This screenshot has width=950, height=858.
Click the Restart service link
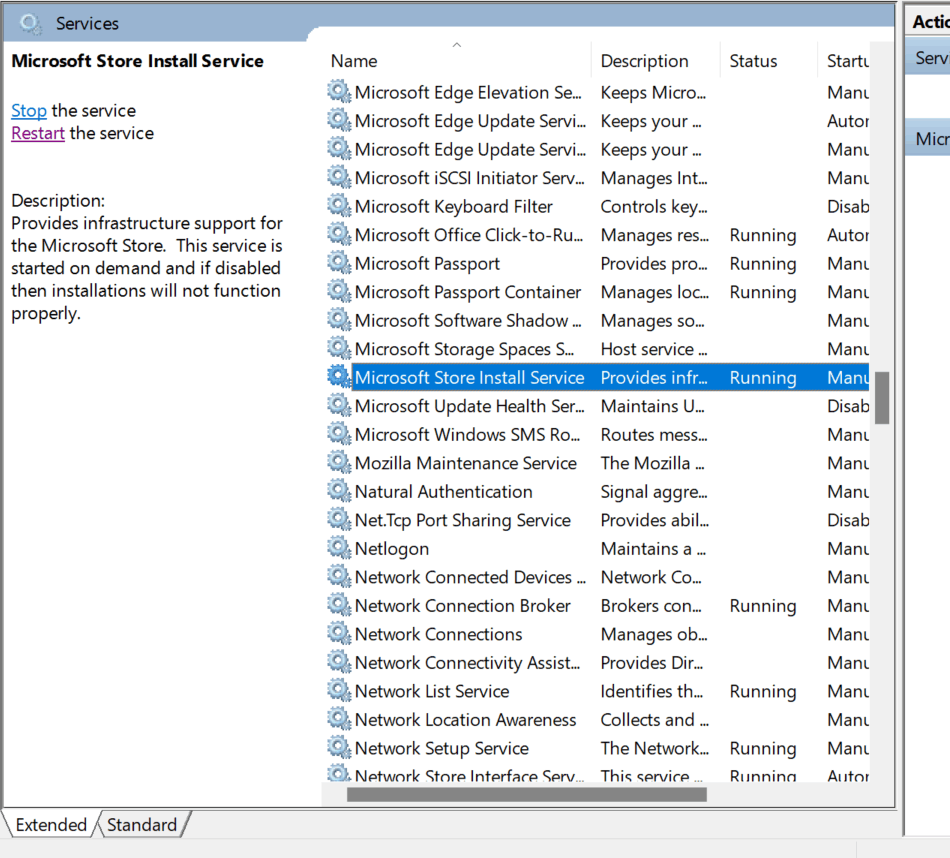(38, 133)
